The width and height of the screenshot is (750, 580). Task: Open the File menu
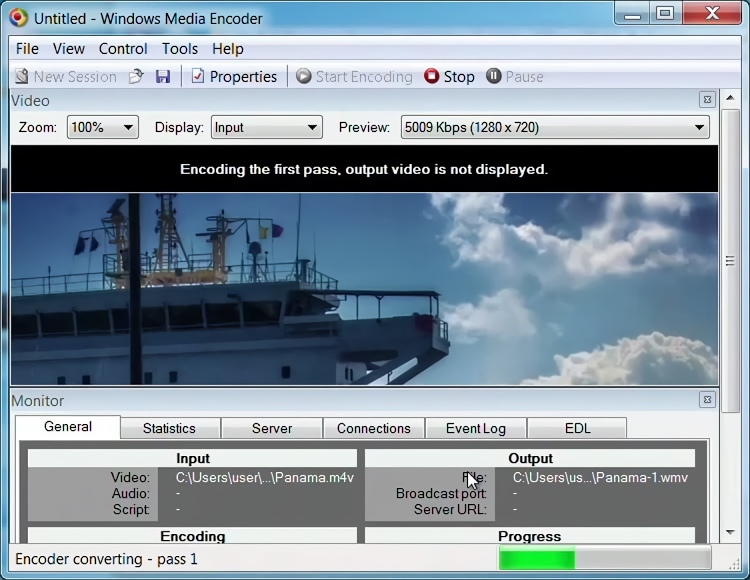27,49
